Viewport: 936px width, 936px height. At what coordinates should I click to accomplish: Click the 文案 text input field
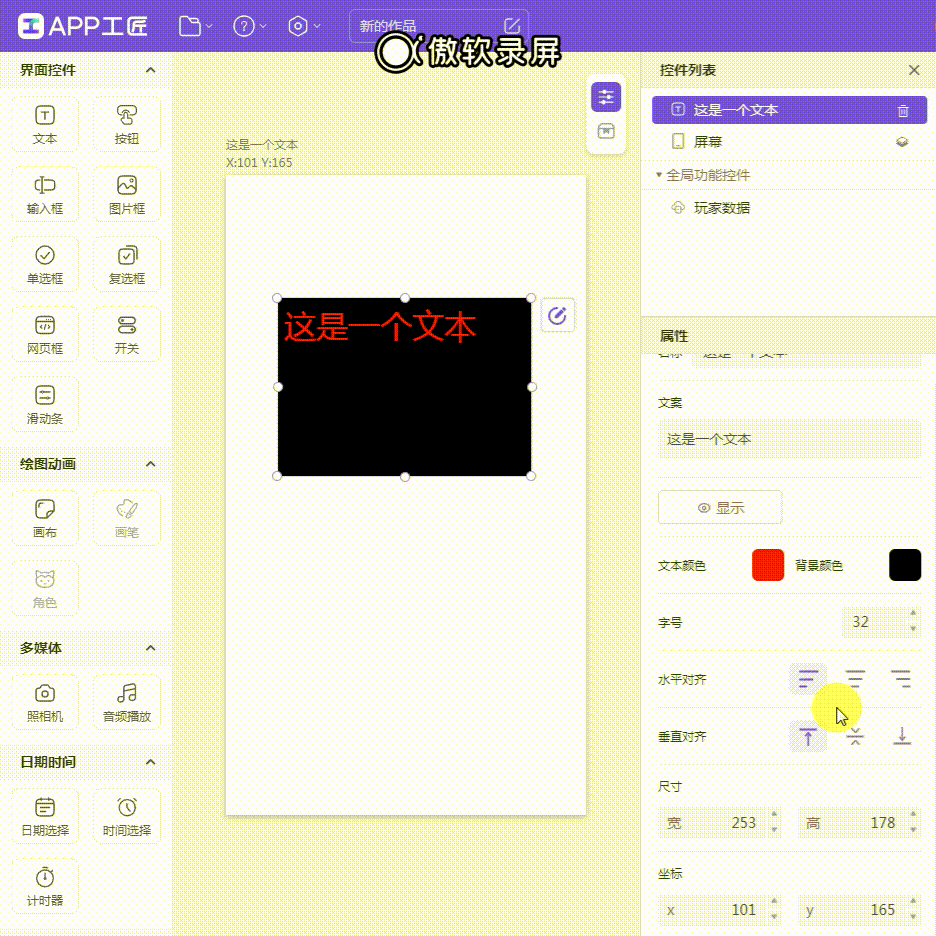tap(789, 439)
